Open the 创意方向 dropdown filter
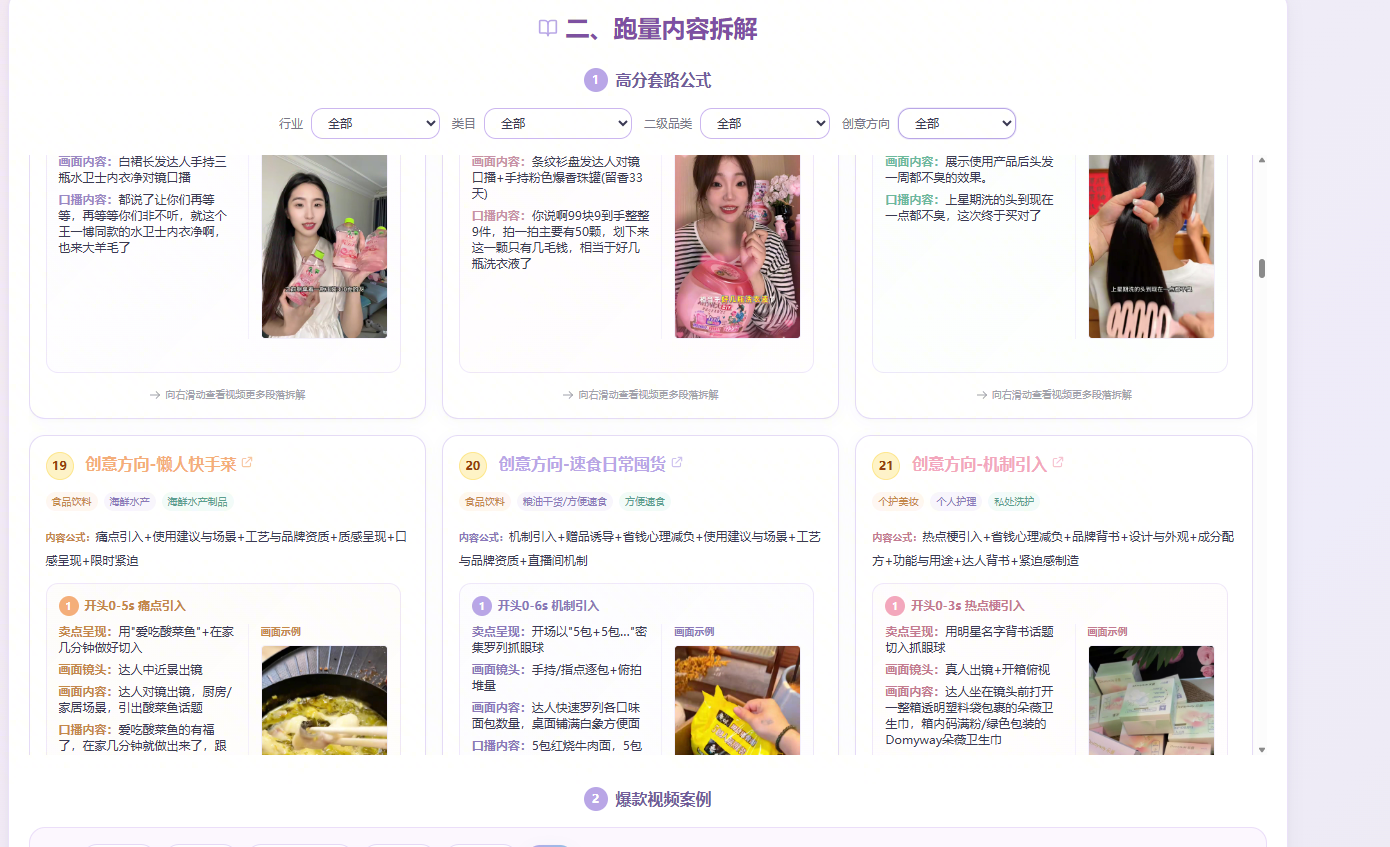 tap(957, 123)
